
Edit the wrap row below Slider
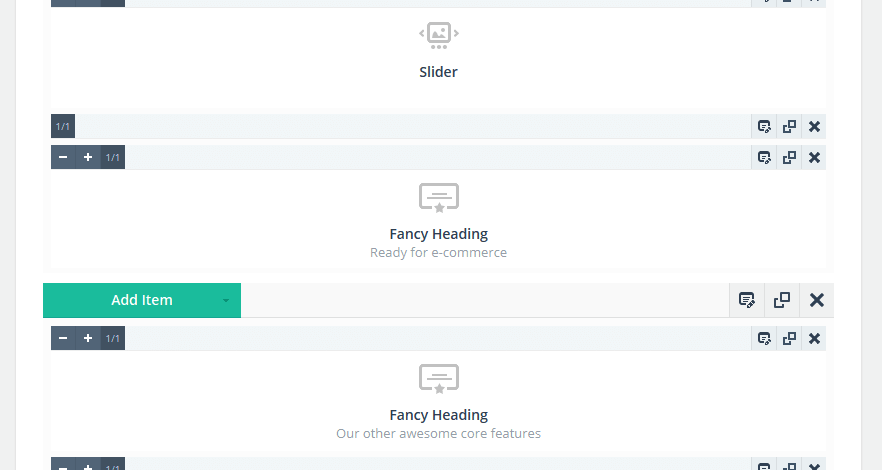pos(764,126)
